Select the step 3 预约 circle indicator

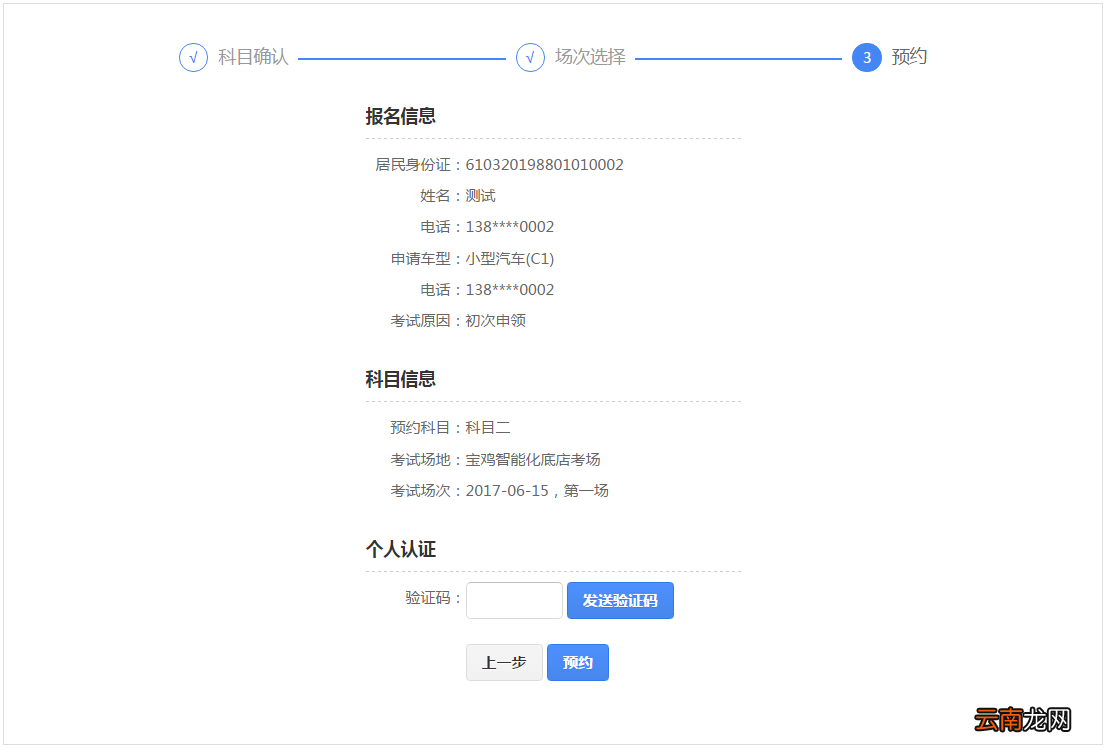[x=865, y=58]
